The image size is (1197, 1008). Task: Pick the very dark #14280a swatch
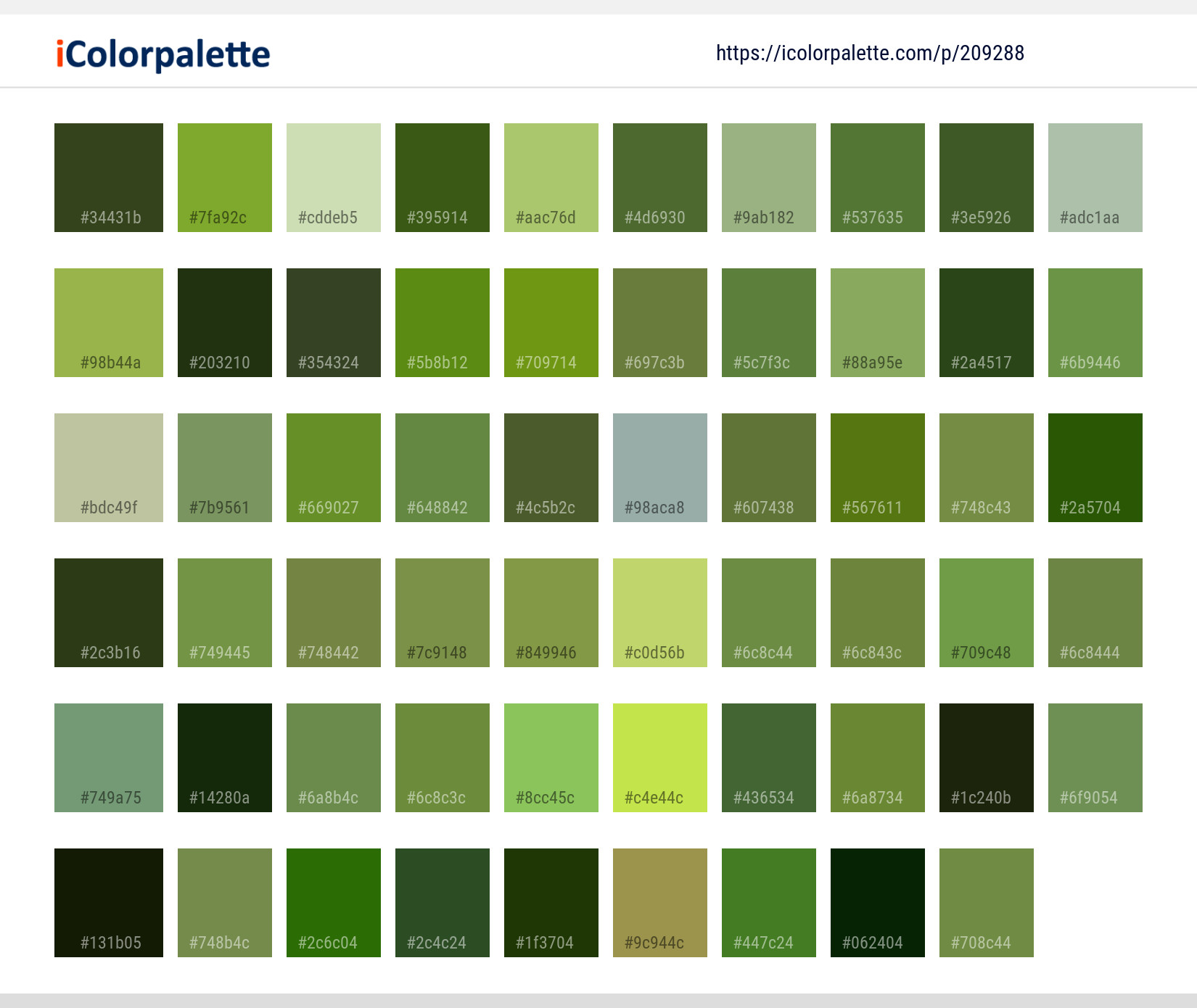pos(225,758)
